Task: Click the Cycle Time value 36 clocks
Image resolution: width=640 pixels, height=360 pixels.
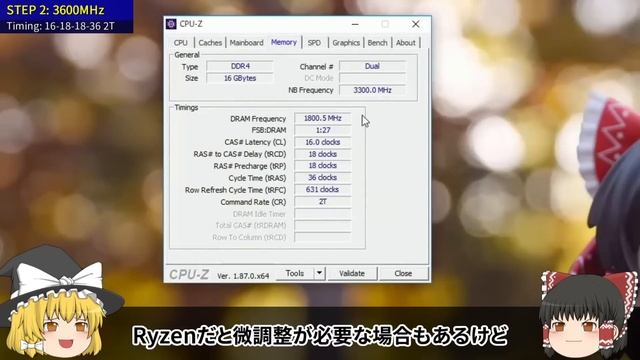Action: pyautogui.click(x=322, y=178)
